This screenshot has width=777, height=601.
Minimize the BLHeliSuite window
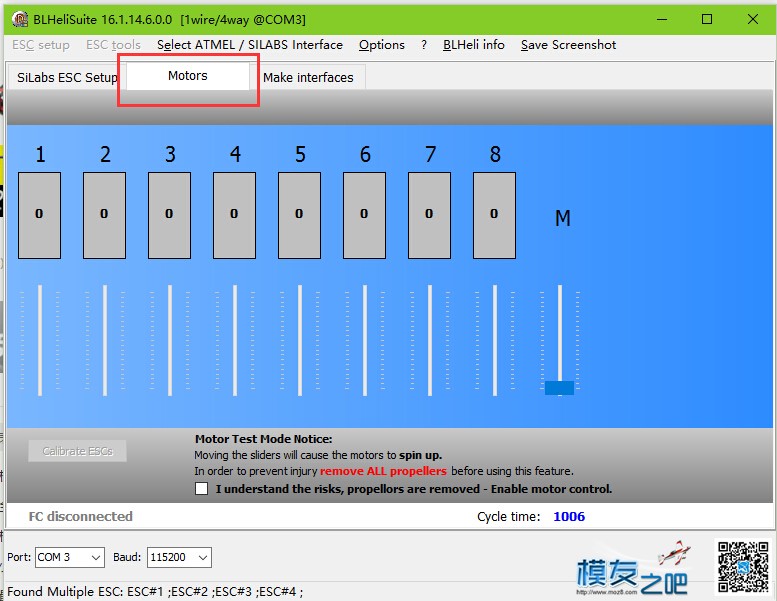tap(662, 19)
